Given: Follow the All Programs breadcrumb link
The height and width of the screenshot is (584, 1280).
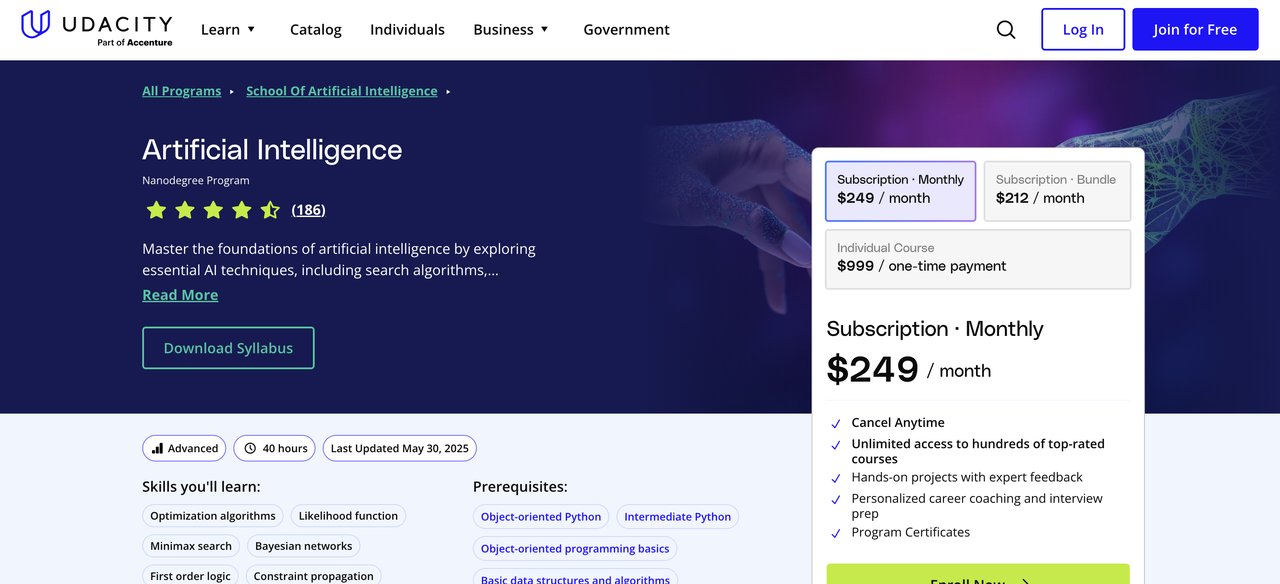Looking at the screenshot, I should pyautogui.click(x=182, y=91).
